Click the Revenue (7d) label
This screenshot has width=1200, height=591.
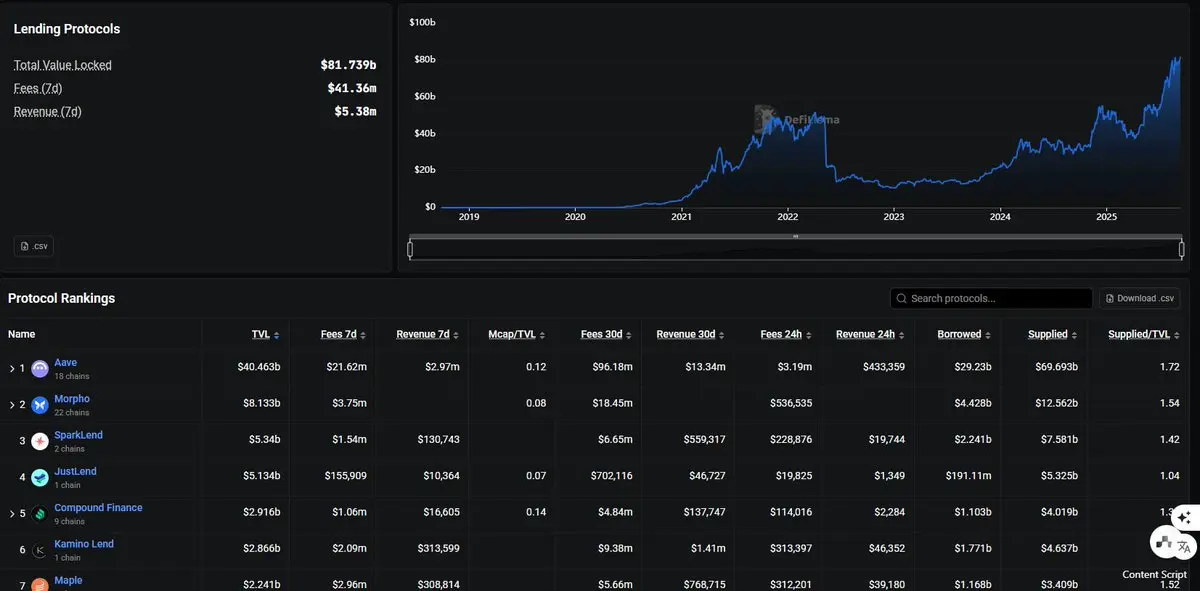click(48, 111)
